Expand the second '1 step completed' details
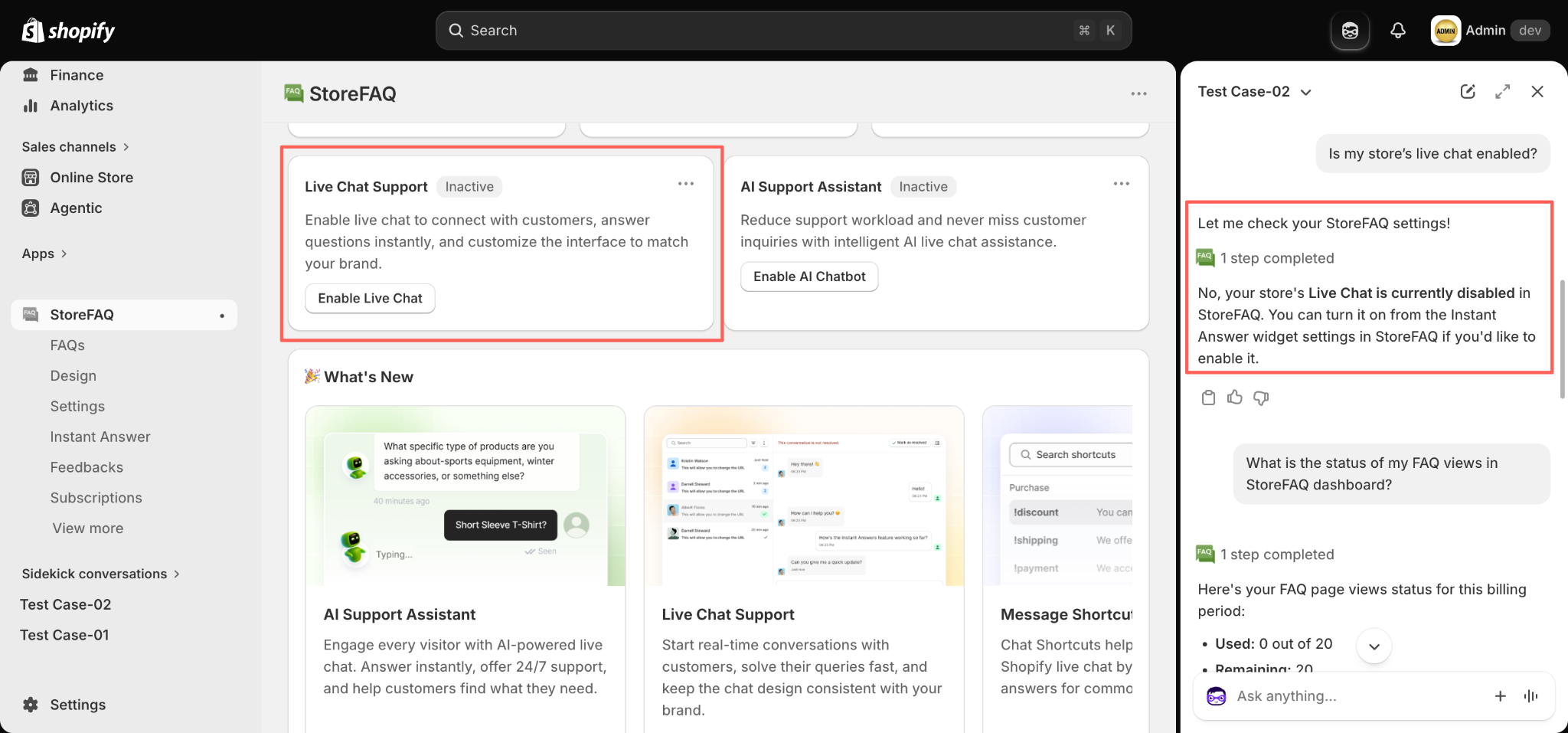 (1266, 555)
